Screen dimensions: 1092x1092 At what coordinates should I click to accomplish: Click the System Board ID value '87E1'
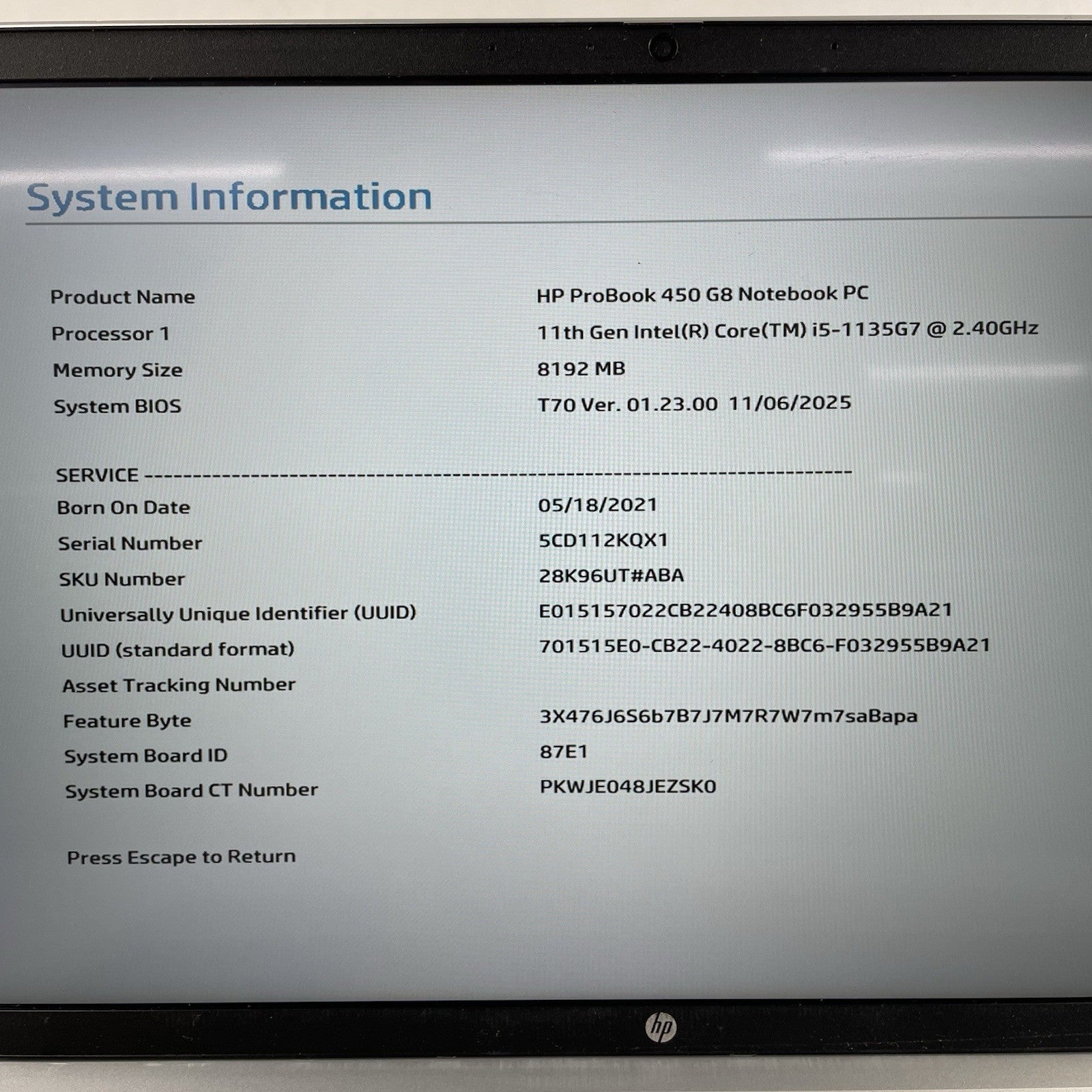click(x=564, y=751)
